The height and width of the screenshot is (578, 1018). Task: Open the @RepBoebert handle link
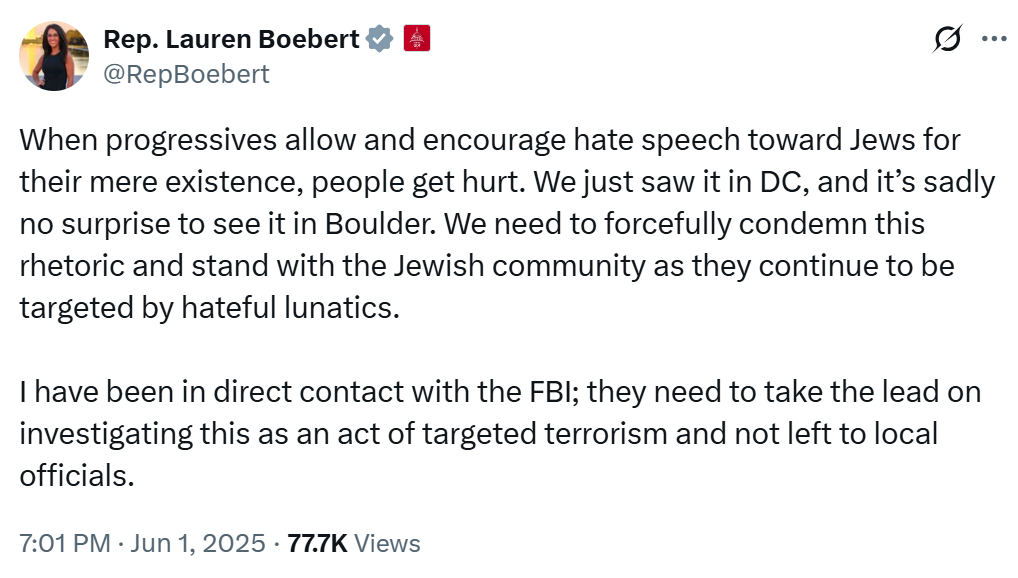pyautogui.click(x=186, y=73)
